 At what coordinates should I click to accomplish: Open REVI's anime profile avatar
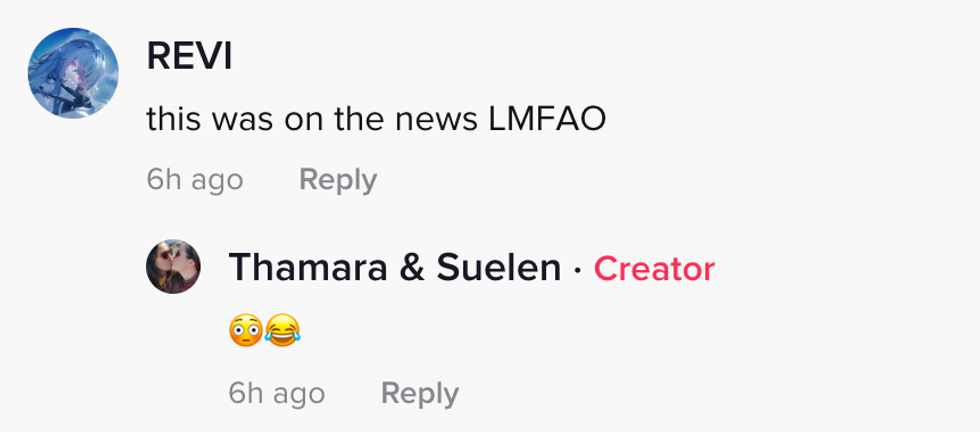click(73, 73)
